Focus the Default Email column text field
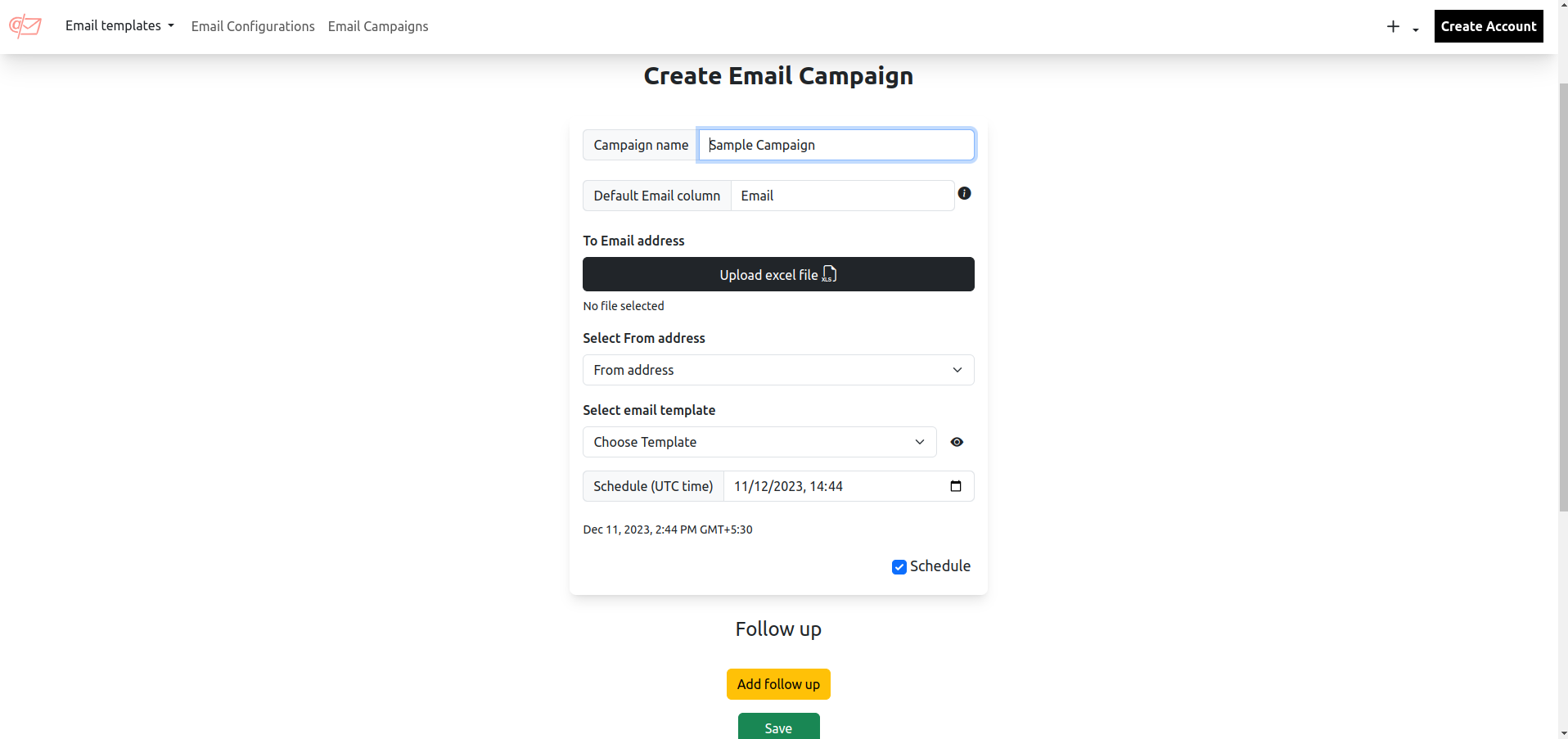Viewport: 1568px width, 739px height. click(x=841, y=196)
